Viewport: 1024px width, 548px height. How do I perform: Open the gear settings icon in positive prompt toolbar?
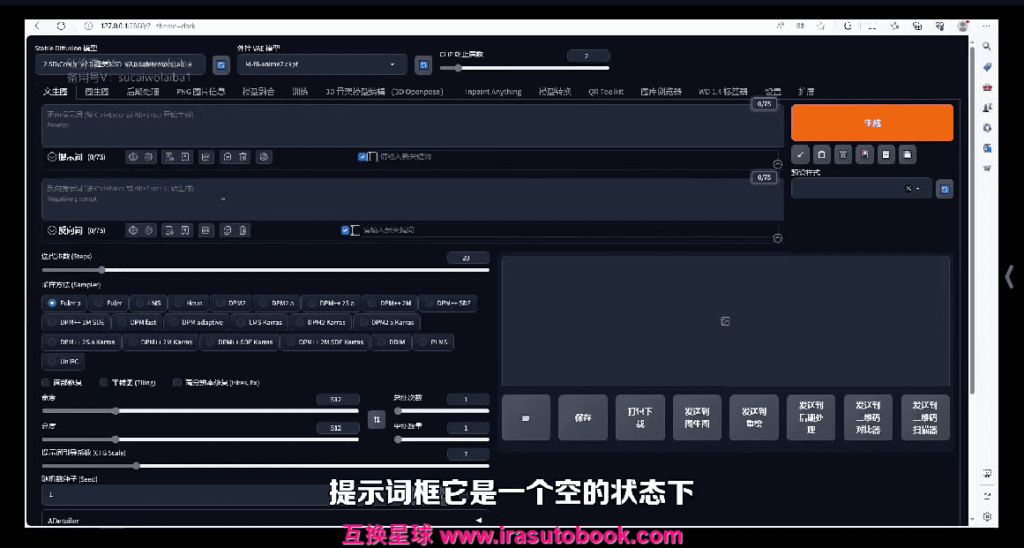148,157
